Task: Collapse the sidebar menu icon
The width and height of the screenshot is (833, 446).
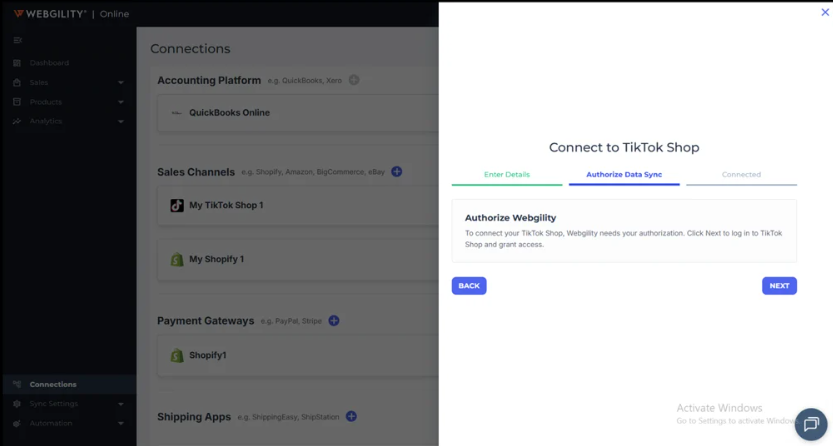Action: tap(18, 40)
